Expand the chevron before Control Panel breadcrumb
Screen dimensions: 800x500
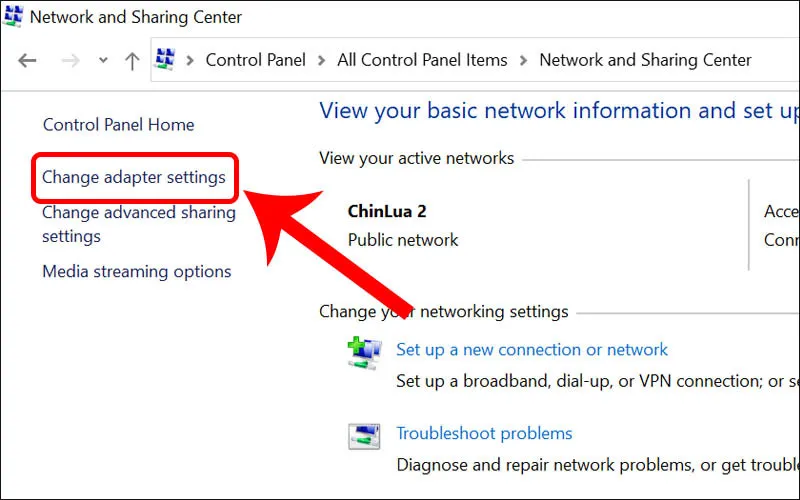point(190,60)
